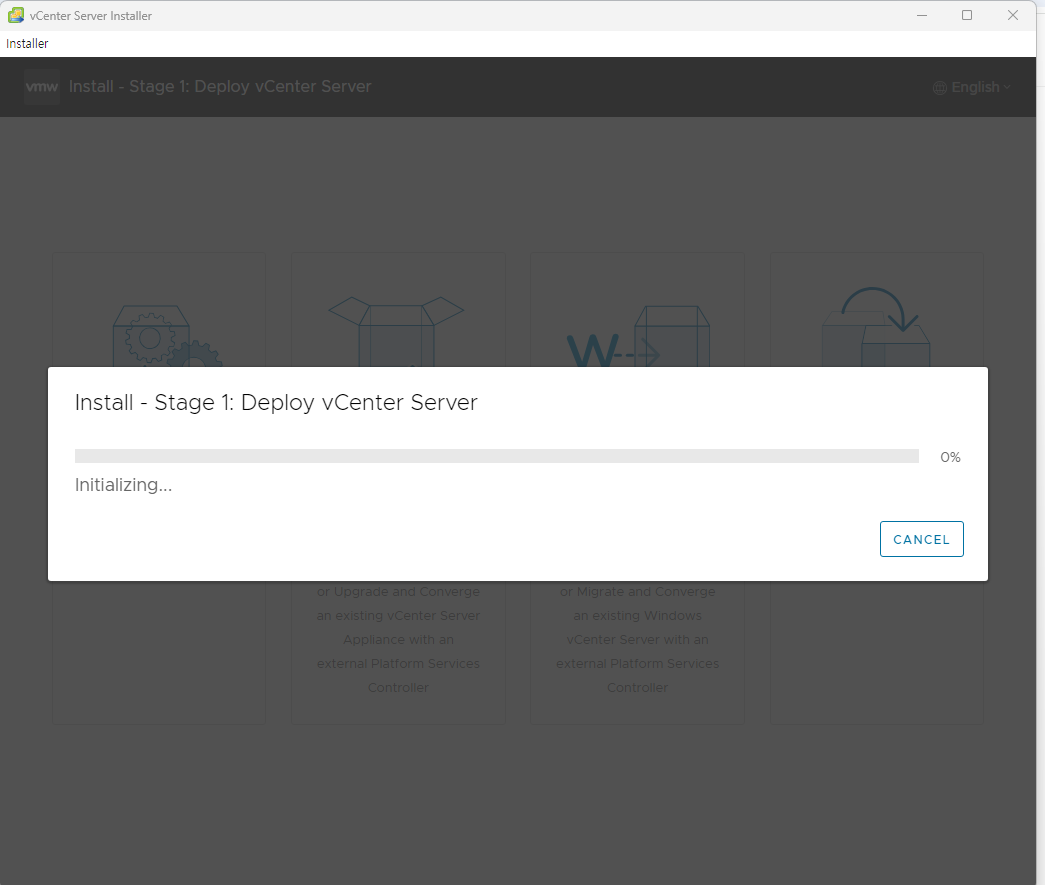Screen dimensions: 1045x885
Task: Click the 0% progress value
Action: tap(950, 457)
